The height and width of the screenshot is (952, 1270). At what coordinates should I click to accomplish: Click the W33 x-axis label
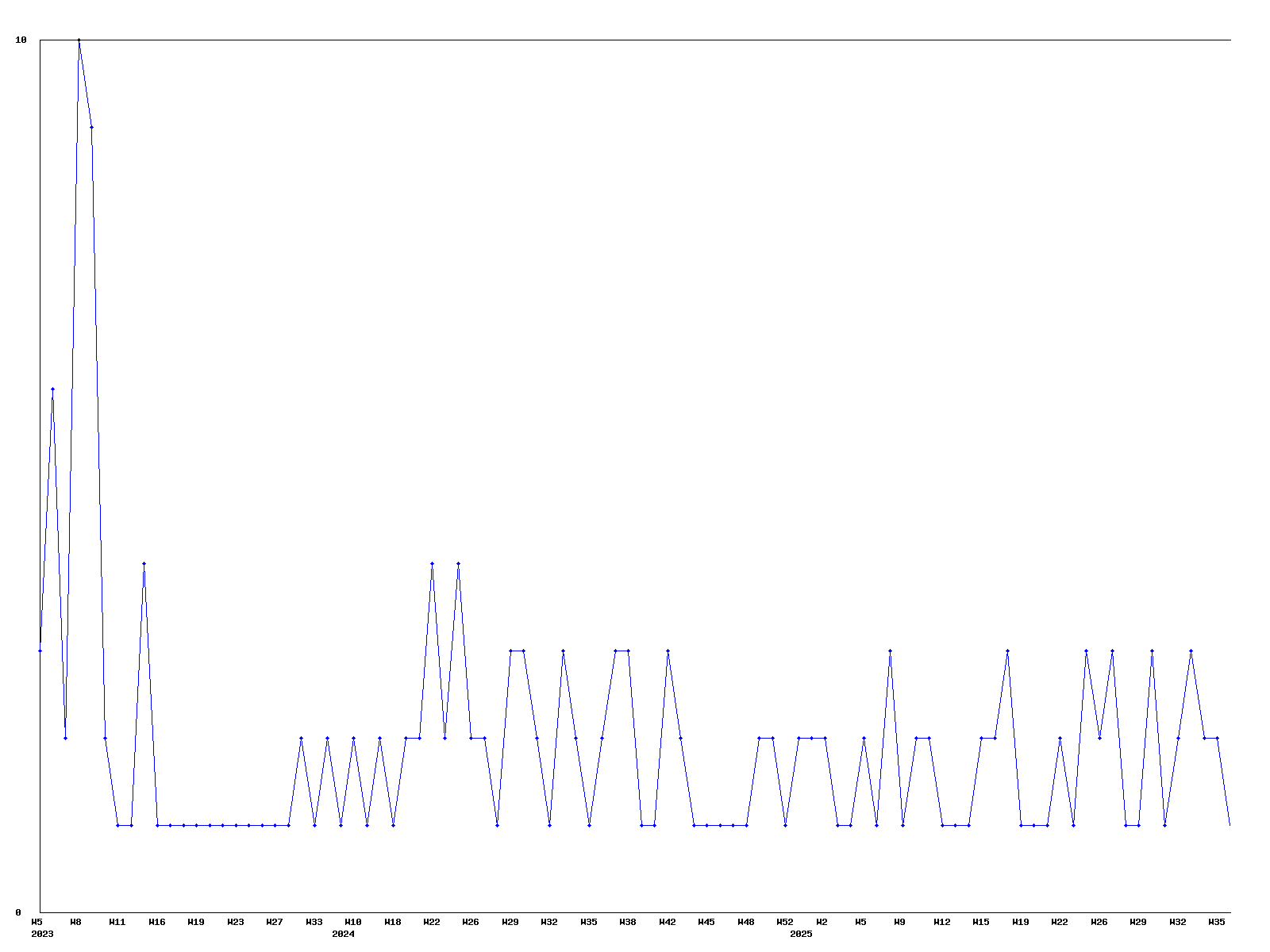pos(314,922)
